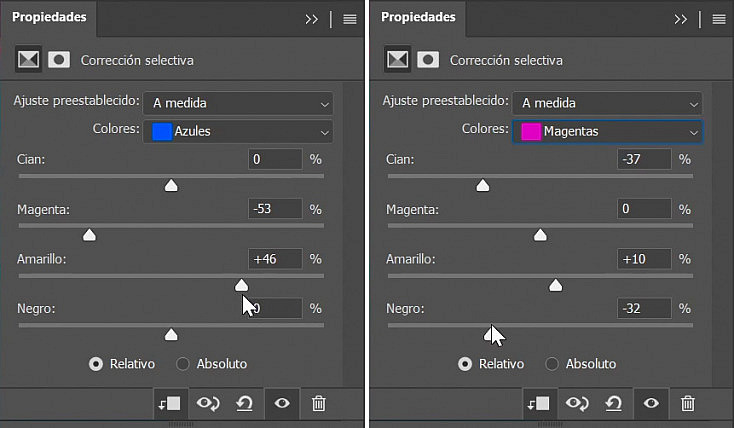Open Colores dropdown showing Magentas

click(607, 132)
